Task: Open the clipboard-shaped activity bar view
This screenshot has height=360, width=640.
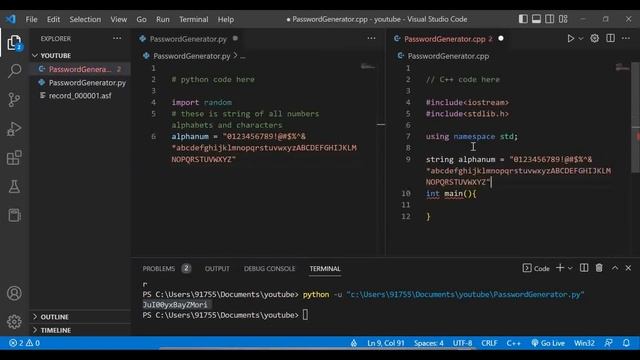Action: click(x=14, y=215)
